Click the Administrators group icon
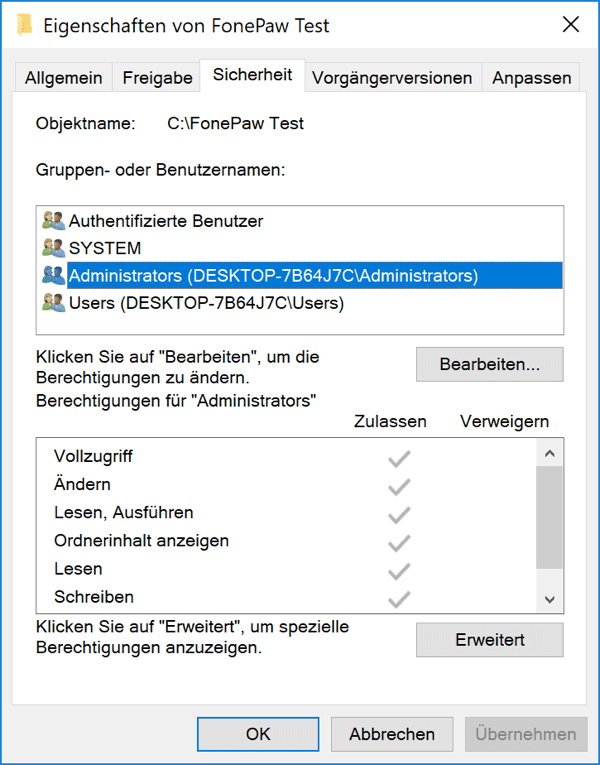This screenshot has width=600, height=765. coord(54,276)
